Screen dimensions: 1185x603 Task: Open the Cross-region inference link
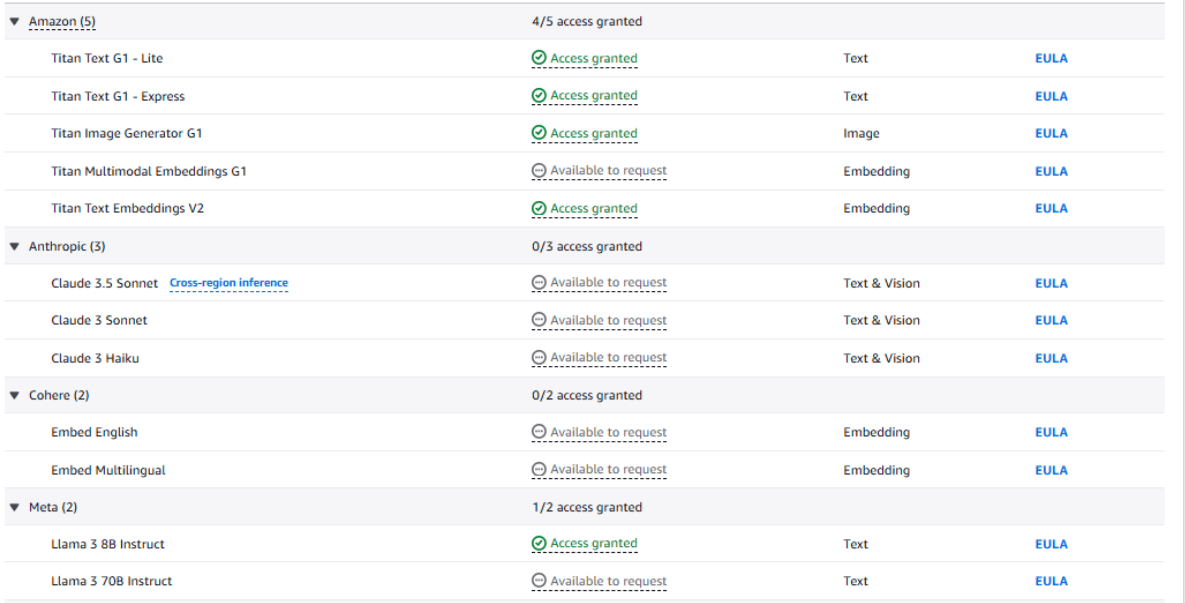pos(228,283)
